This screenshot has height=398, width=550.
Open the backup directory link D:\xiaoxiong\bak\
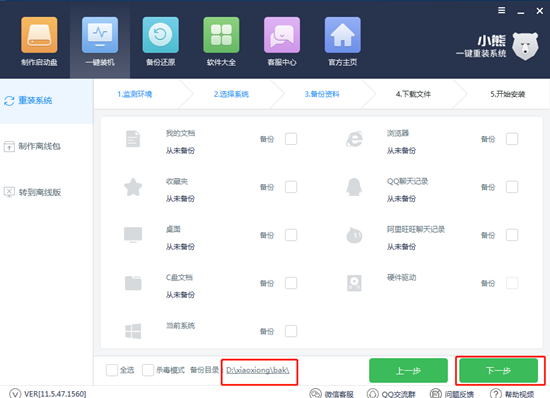pyautogui.click(x=258, y=370)
